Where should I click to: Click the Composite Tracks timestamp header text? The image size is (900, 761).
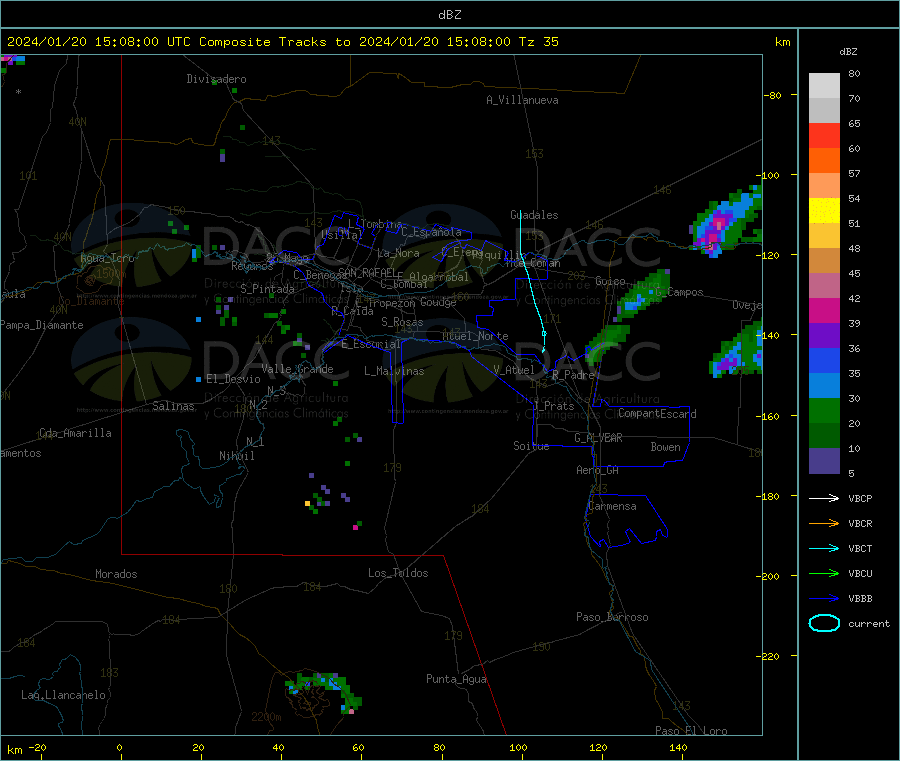coord(283,42)
